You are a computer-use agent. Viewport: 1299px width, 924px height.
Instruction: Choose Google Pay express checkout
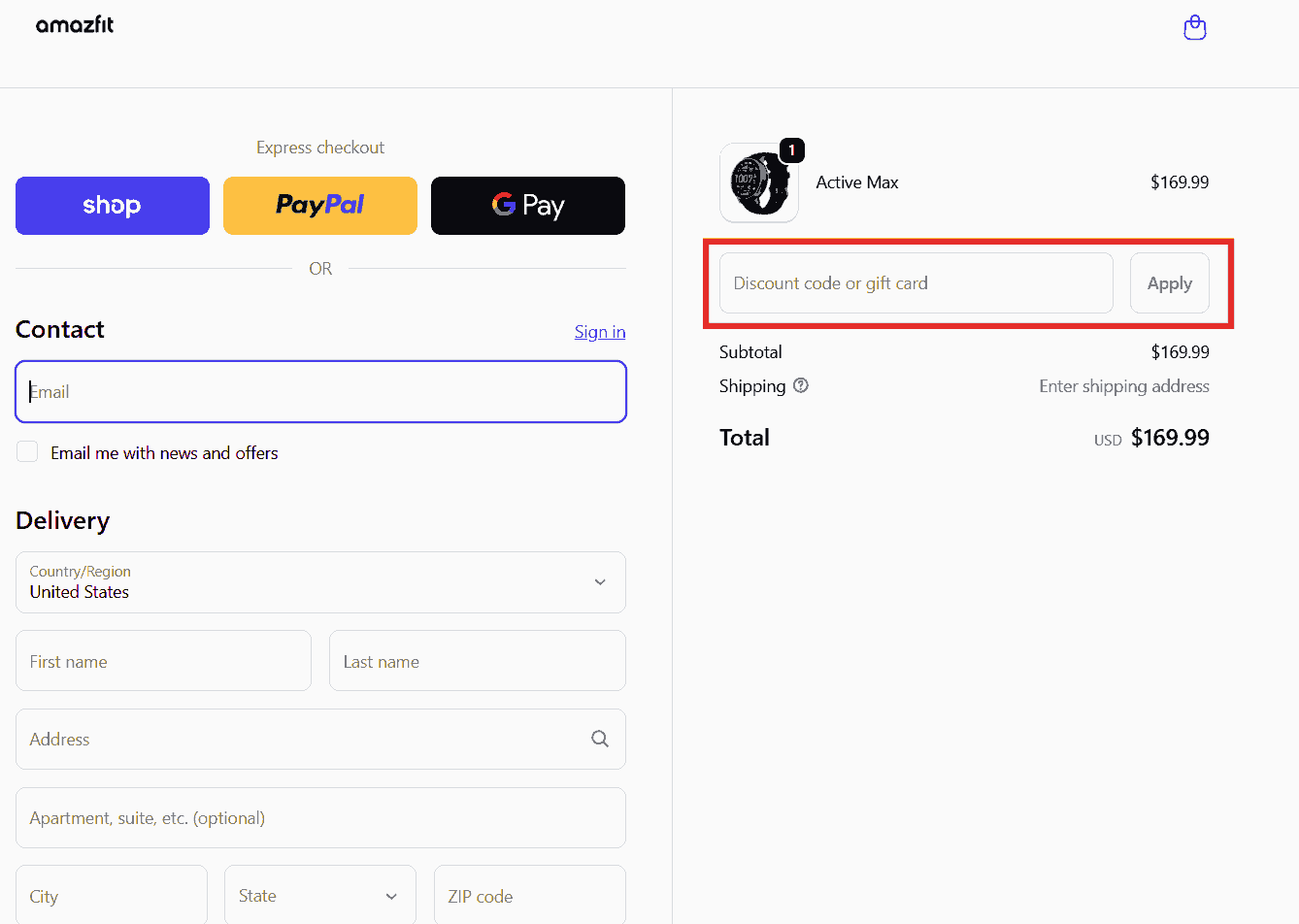click(x=528, y=206)
